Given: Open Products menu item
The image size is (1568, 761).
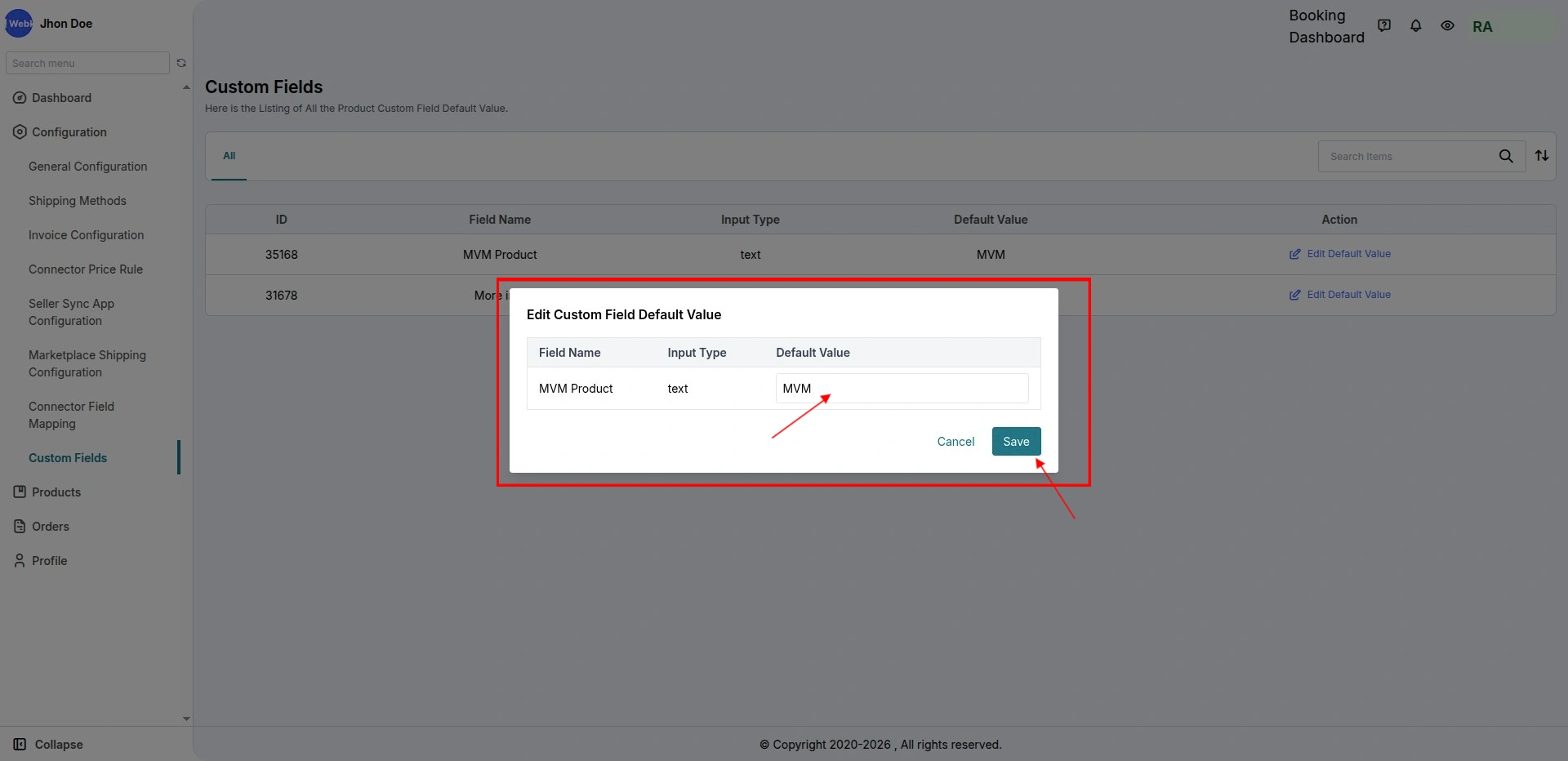Looking at the screenshot, I should pos(56,492).
